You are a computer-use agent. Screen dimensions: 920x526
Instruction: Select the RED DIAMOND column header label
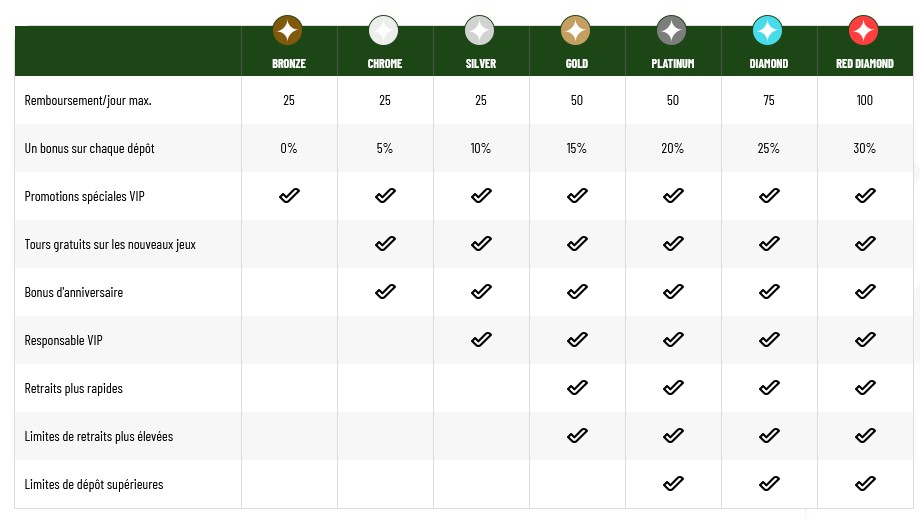point(865,64)
